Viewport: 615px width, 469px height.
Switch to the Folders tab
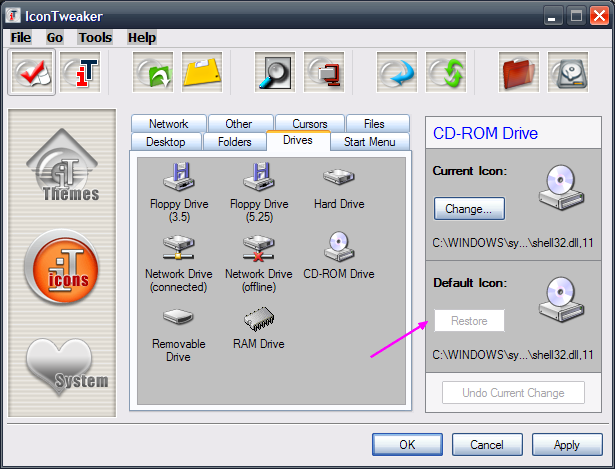tap(235, 142)
